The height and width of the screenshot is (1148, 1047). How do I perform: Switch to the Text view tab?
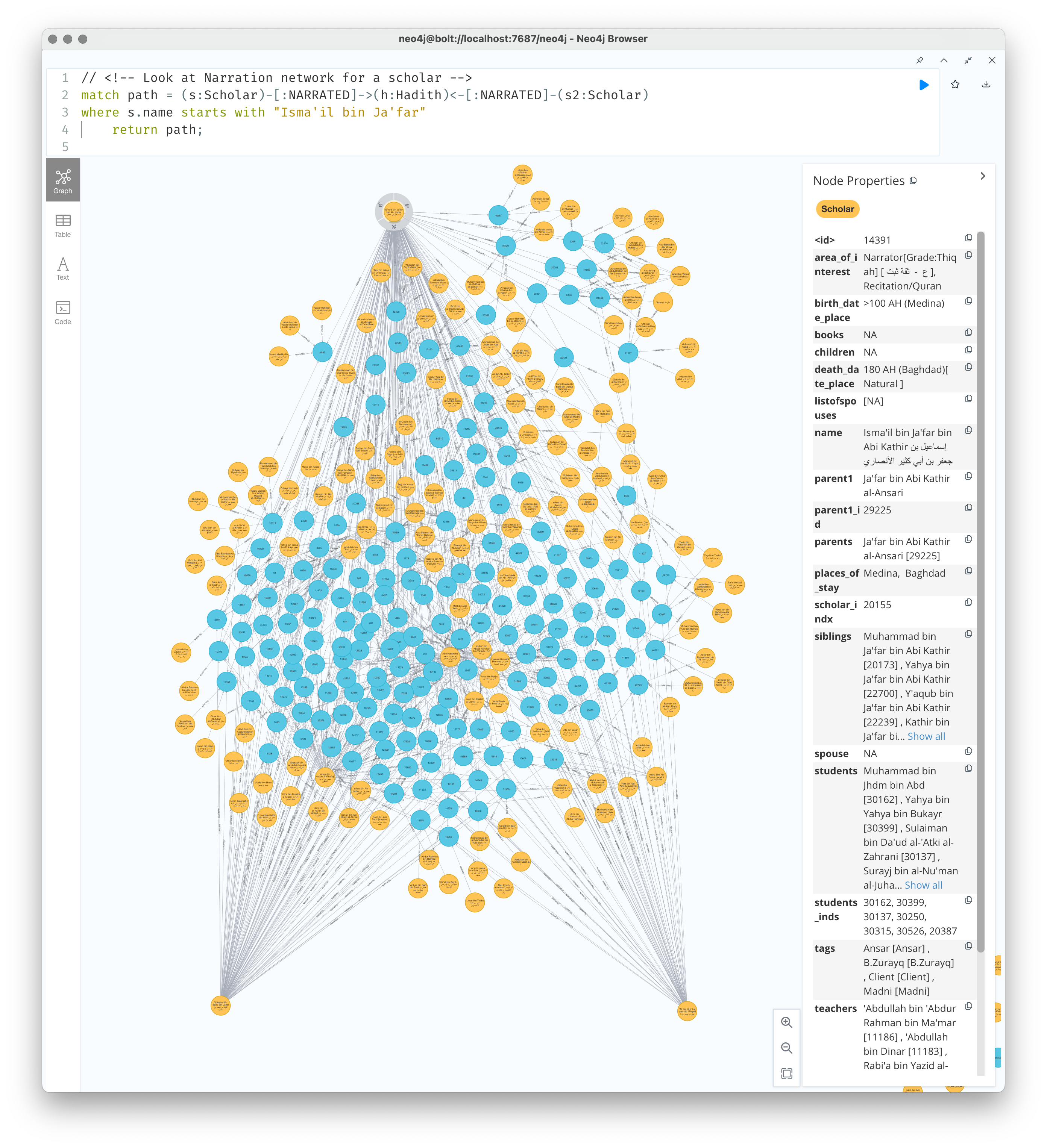pos(63,269)
